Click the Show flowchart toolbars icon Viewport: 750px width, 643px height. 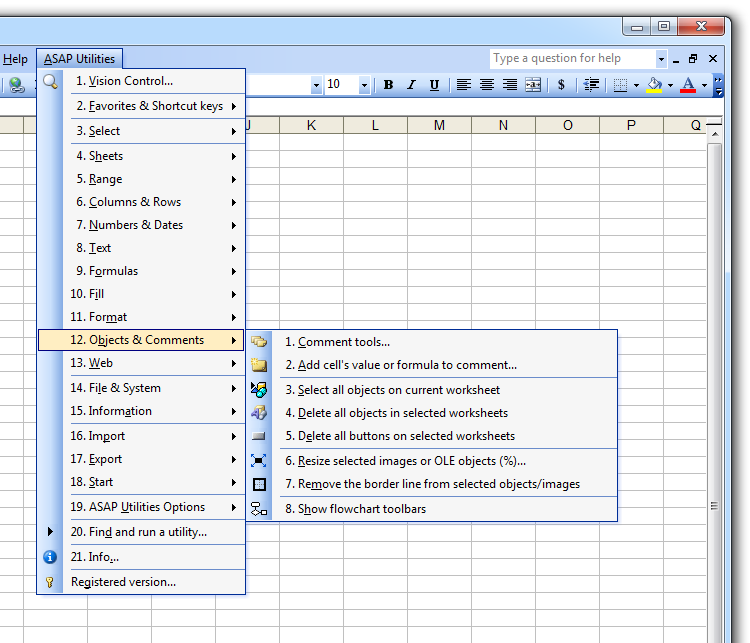coord(259,509)
